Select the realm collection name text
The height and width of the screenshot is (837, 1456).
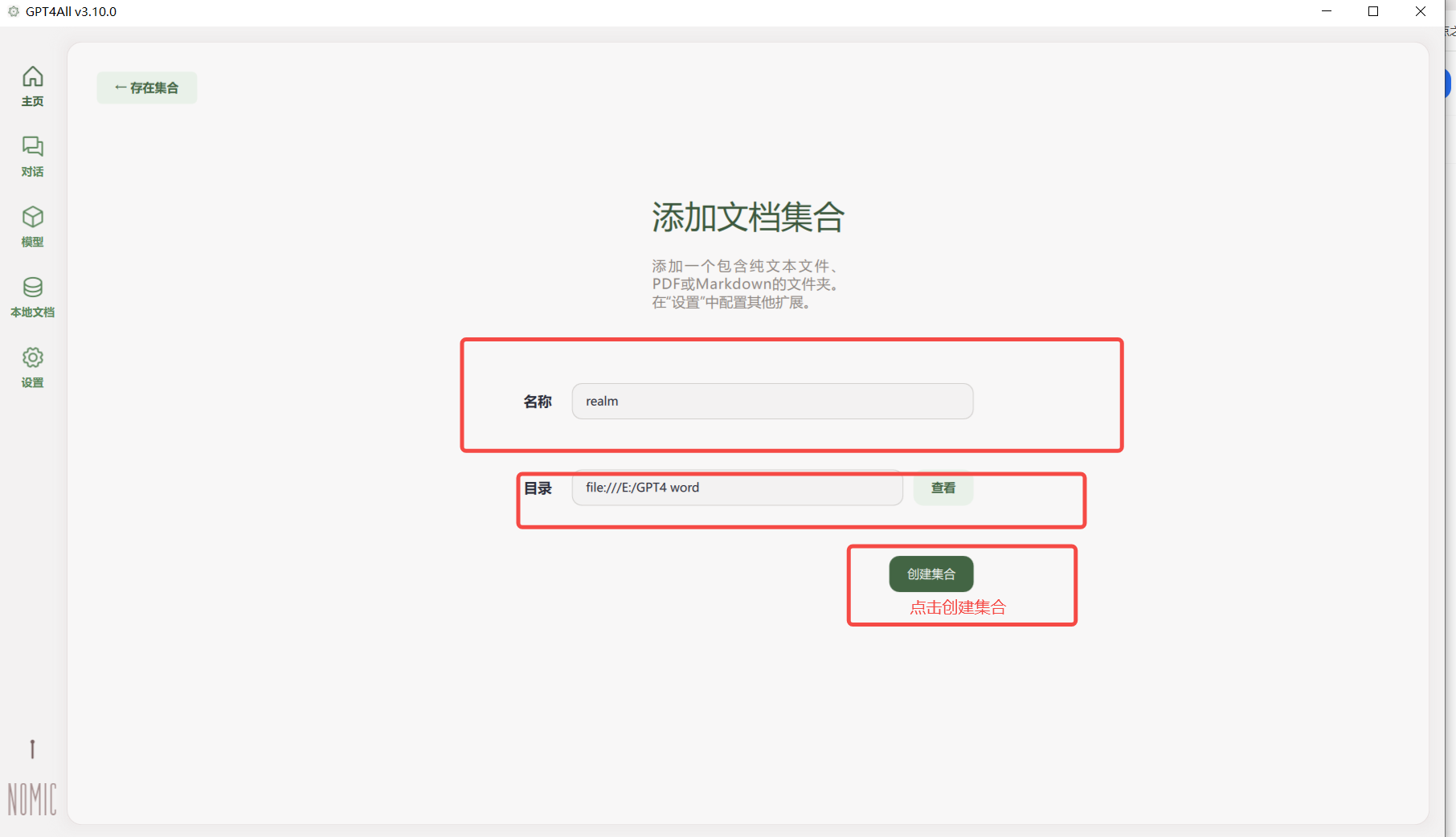[601, 401]
